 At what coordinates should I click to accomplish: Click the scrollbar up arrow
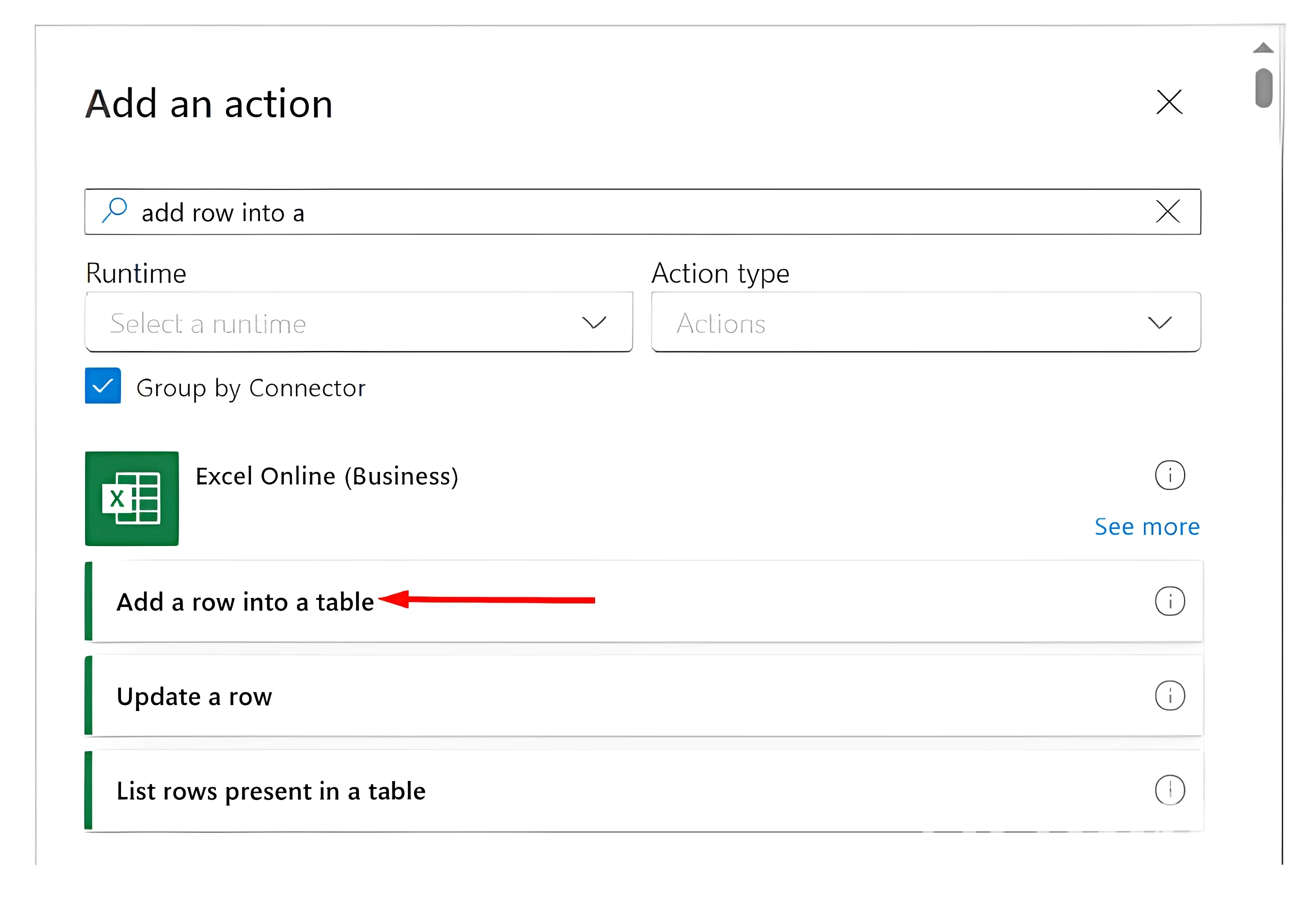(x=1263, y=47)
